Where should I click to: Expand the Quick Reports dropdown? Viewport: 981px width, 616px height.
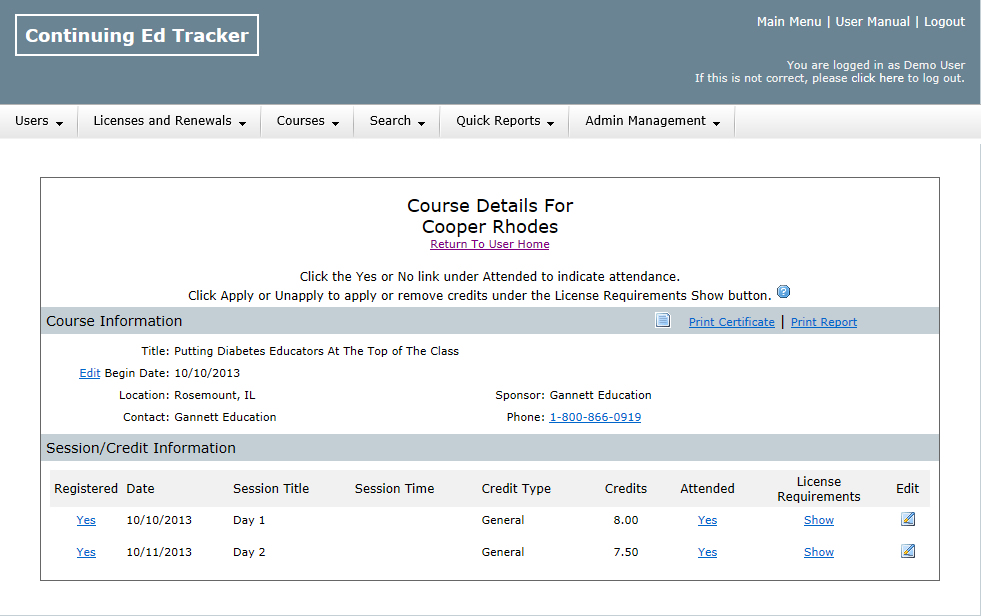click(x=504, y=121)
